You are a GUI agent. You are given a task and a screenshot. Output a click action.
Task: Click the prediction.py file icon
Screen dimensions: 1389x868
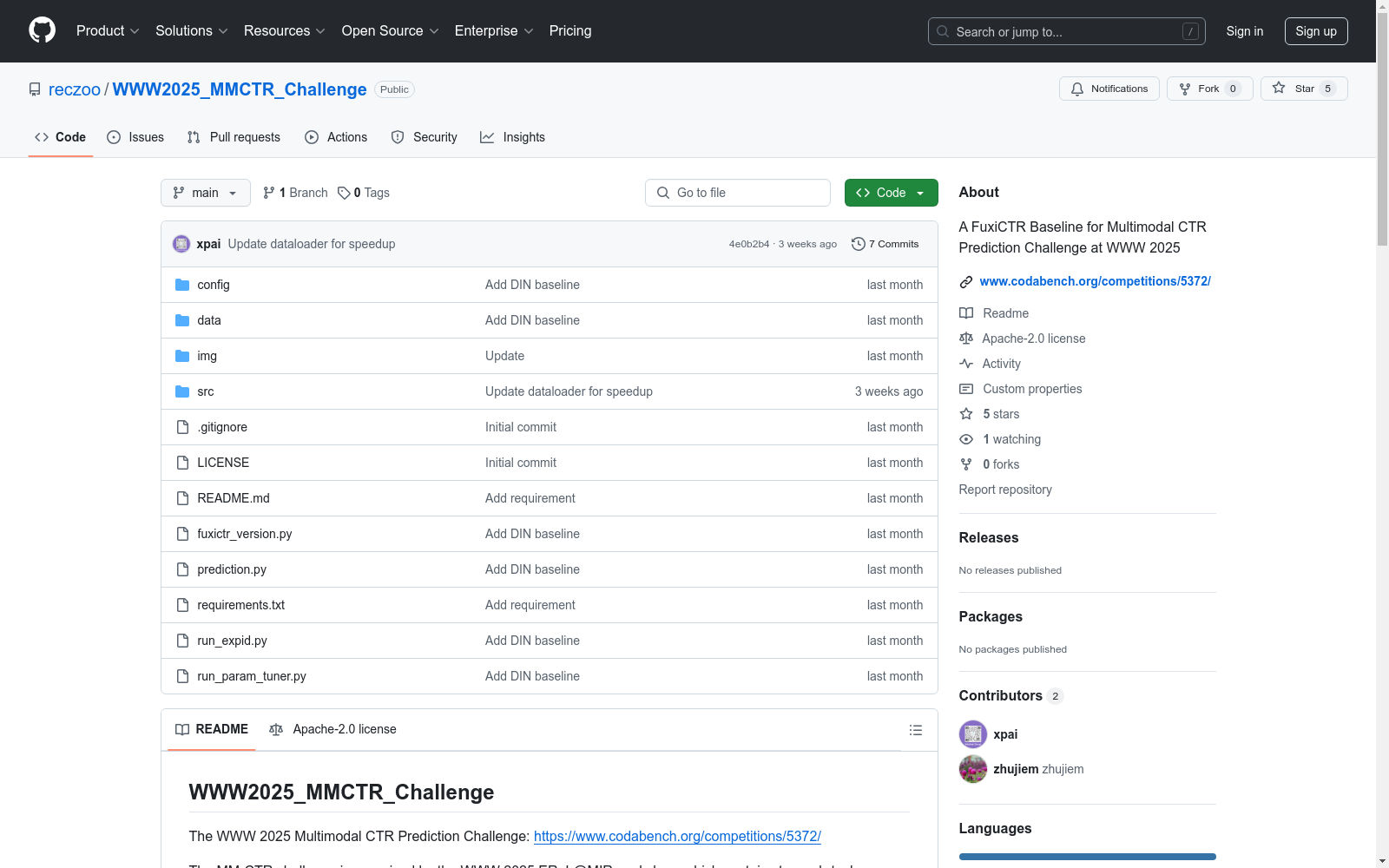point(182,569)
